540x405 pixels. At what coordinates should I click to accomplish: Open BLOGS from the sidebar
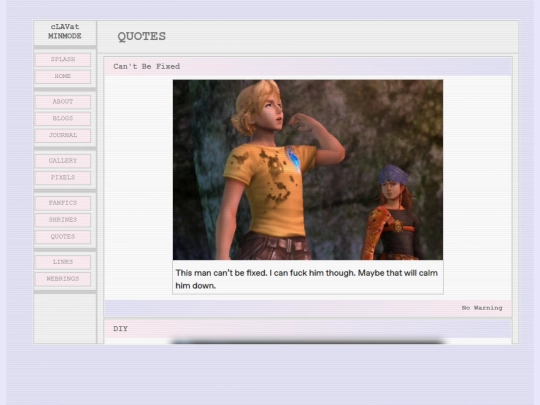click(63, 119)
